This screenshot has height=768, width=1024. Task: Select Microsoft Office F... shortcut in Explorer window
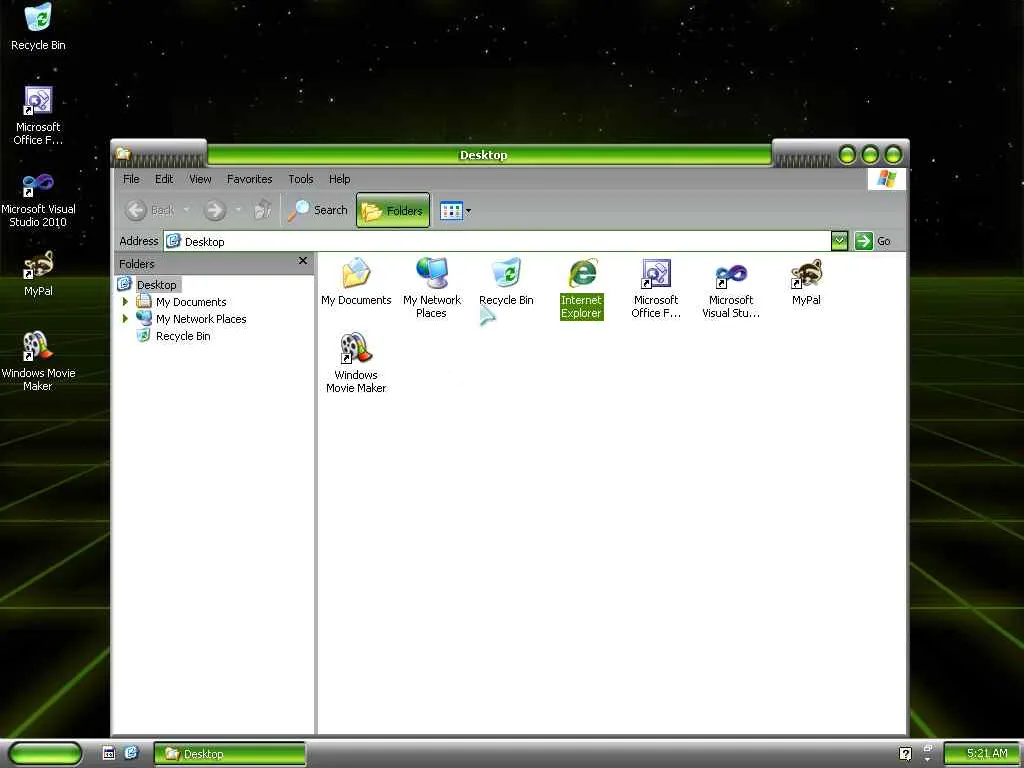(656, 287)
